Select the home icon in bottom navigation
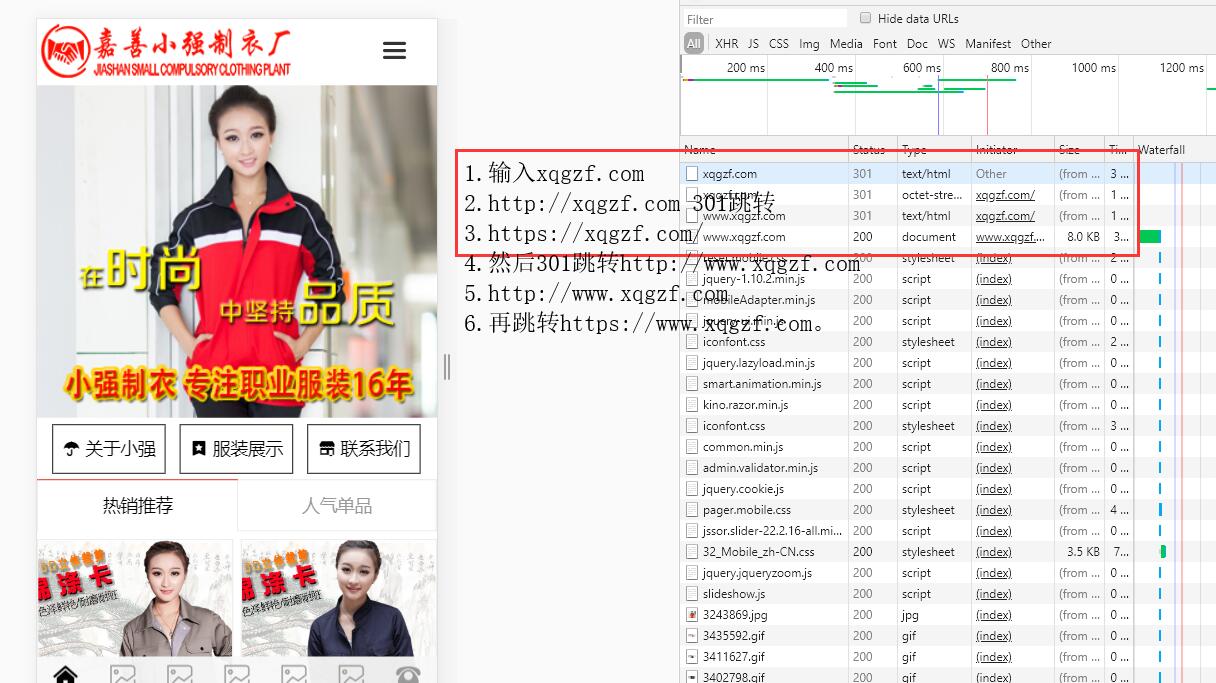The image size is (1216, 683). pos(65,674)
